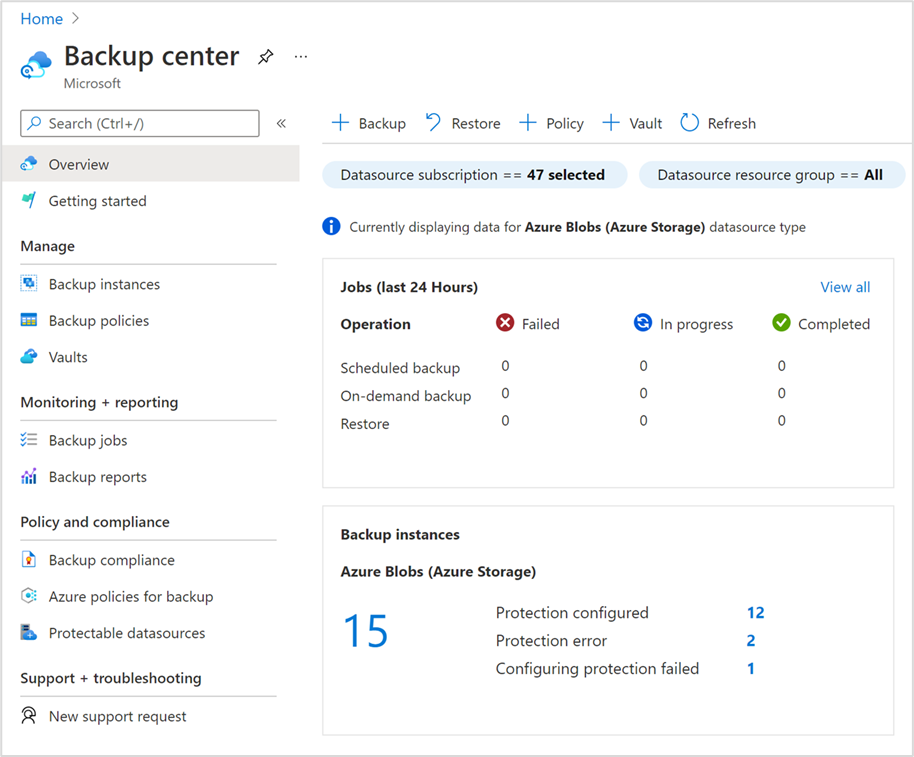Create a new Policy from toolbar
The image size is (914, 757).
pyautogui.click(x=551, y=123)
